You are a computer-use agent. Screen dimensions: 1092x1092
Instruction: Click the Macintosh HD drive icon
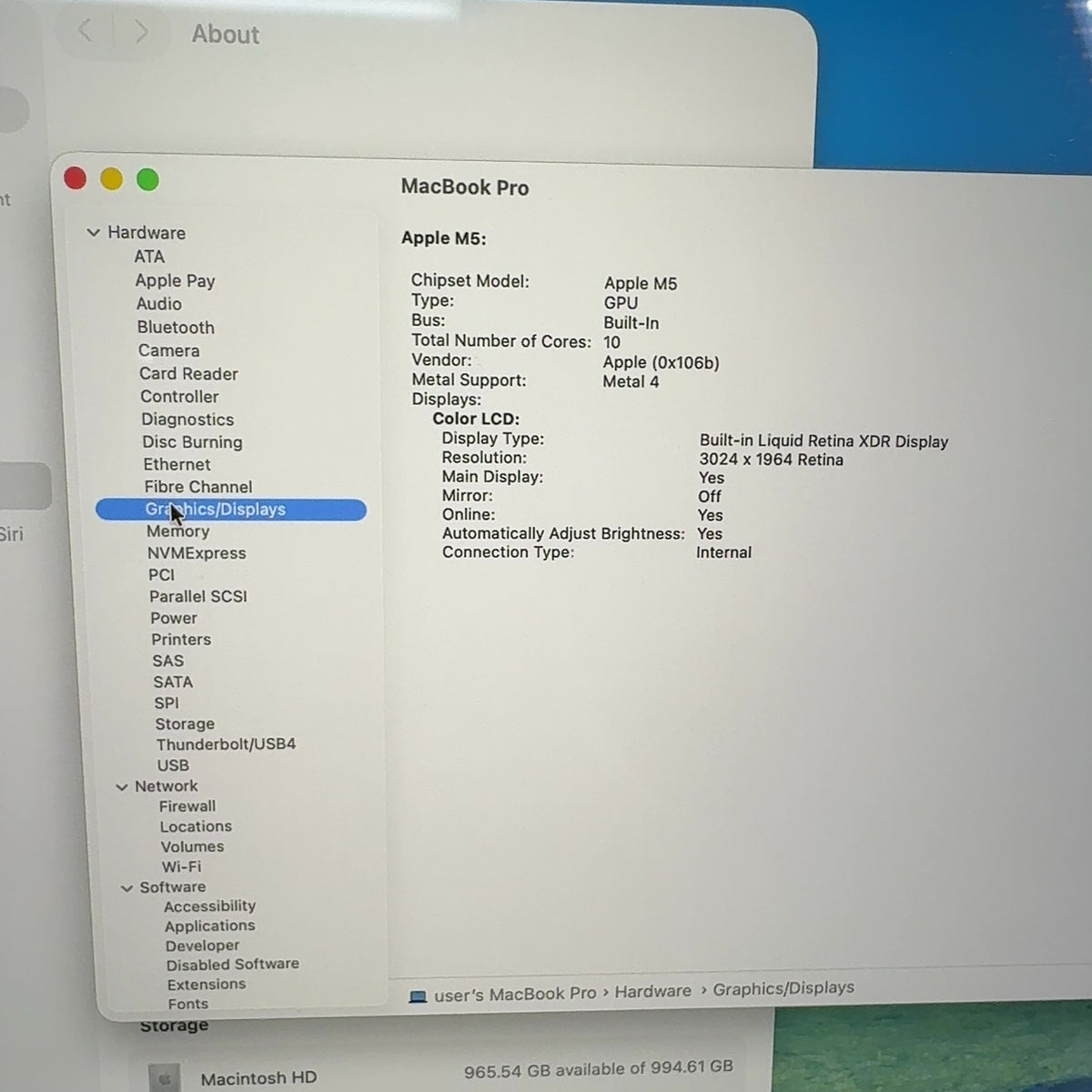164,1078
